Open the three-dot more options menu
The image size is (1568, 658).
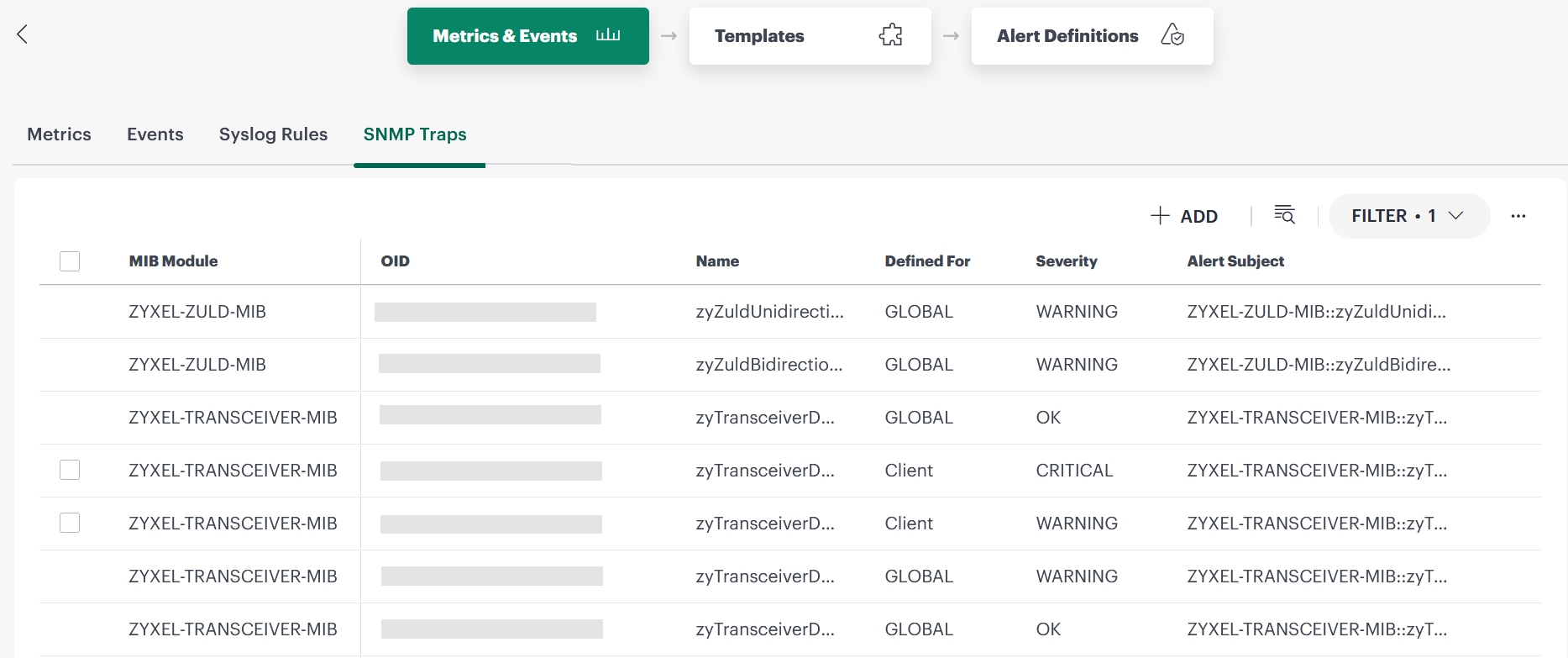1518,216
